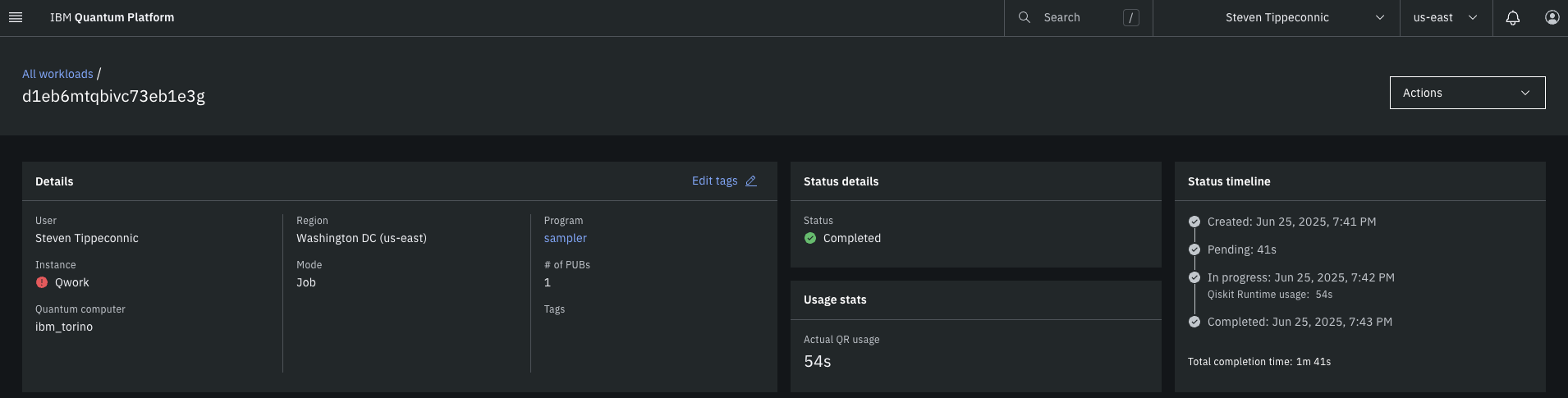Image resolution: width=1568 pixels, height=398 pixels.
Task: Open the Actions dropdown
Action: (x=1467, y=93)
